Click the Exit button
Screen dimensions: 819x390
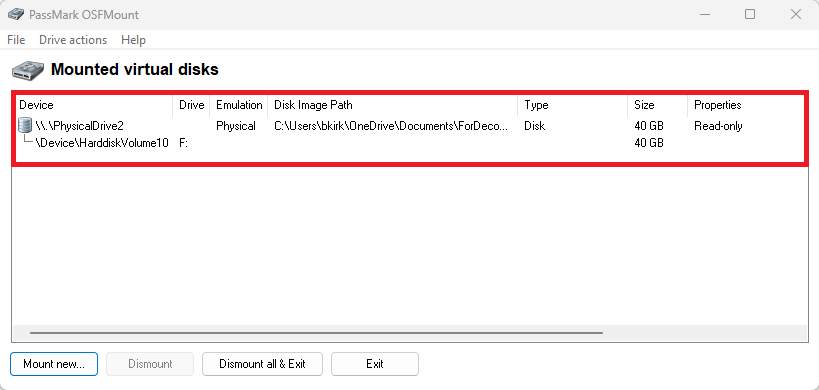click(375, 364)
